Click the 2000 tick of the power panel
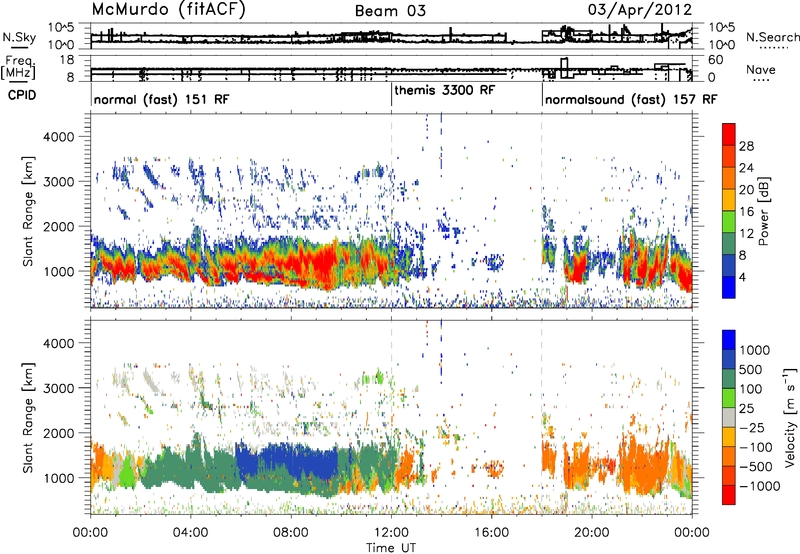This screenshot has width=800, height=554. (58, 226)
